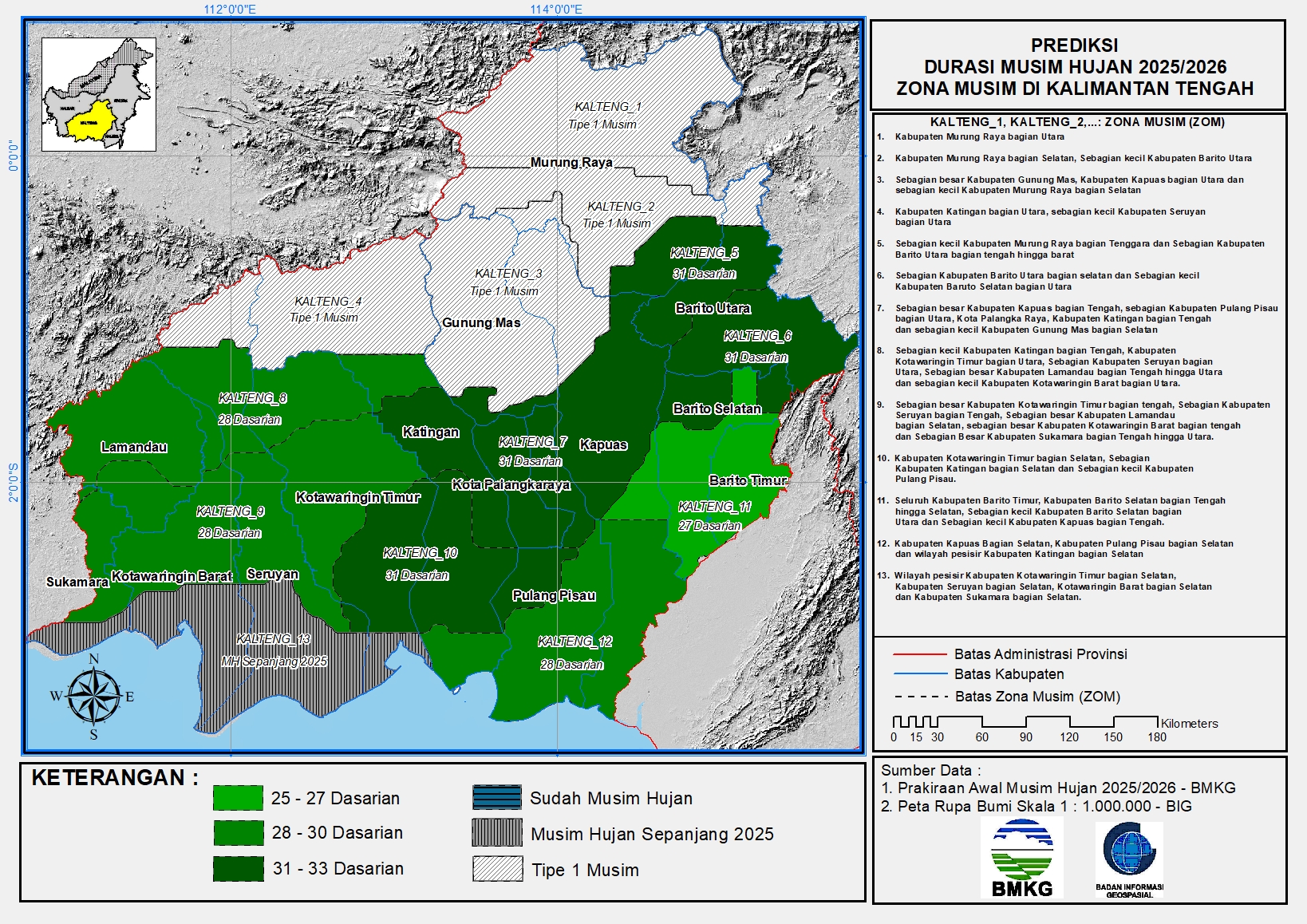Click the Murung Raya regency label
The width and height of the screenshot is (1307, 924).
coord(571,162)
